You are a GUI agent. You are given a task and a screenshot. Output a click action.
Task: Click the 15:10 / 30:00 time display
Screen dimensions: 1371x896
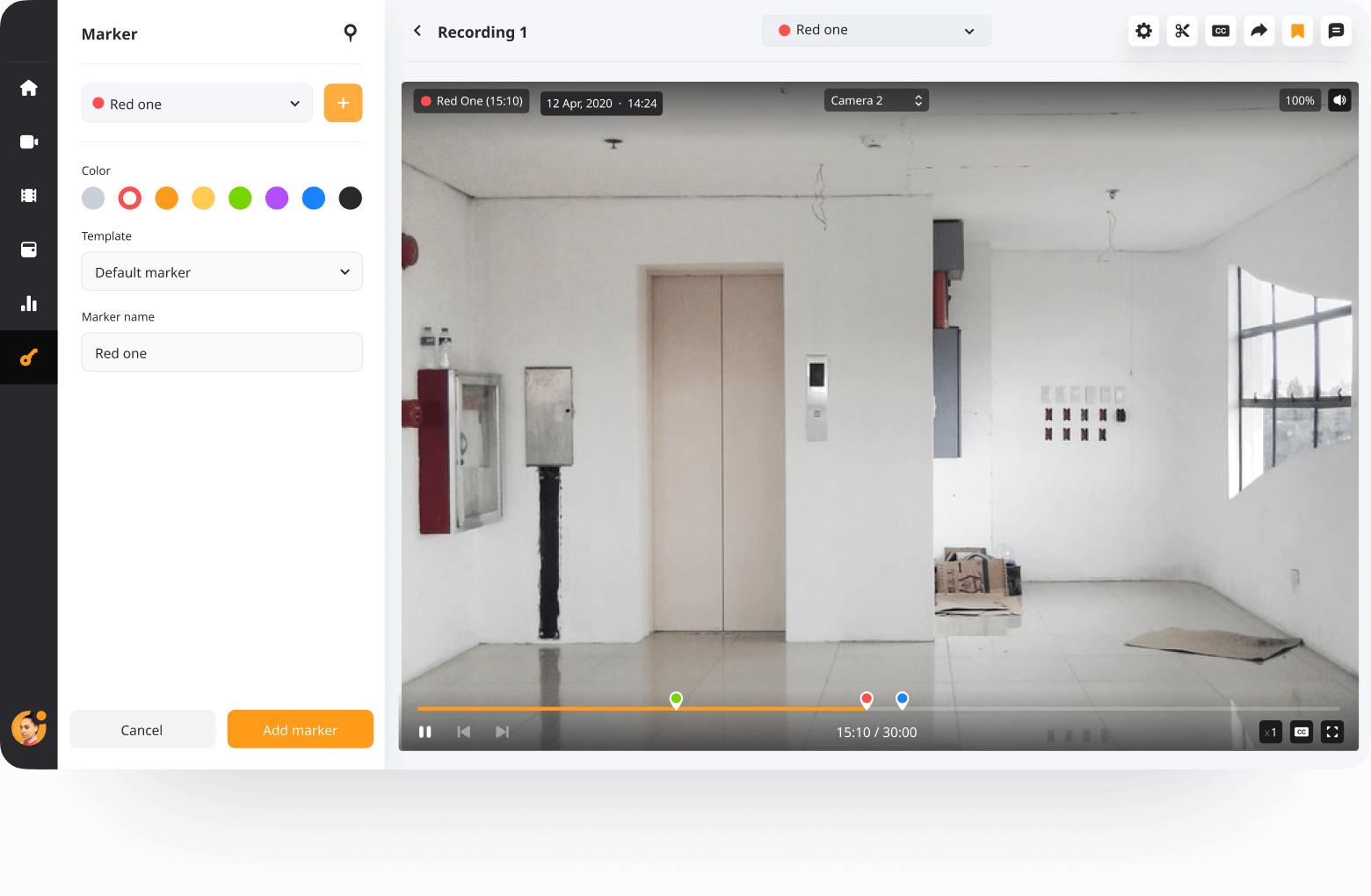click(x=877, y=732)
